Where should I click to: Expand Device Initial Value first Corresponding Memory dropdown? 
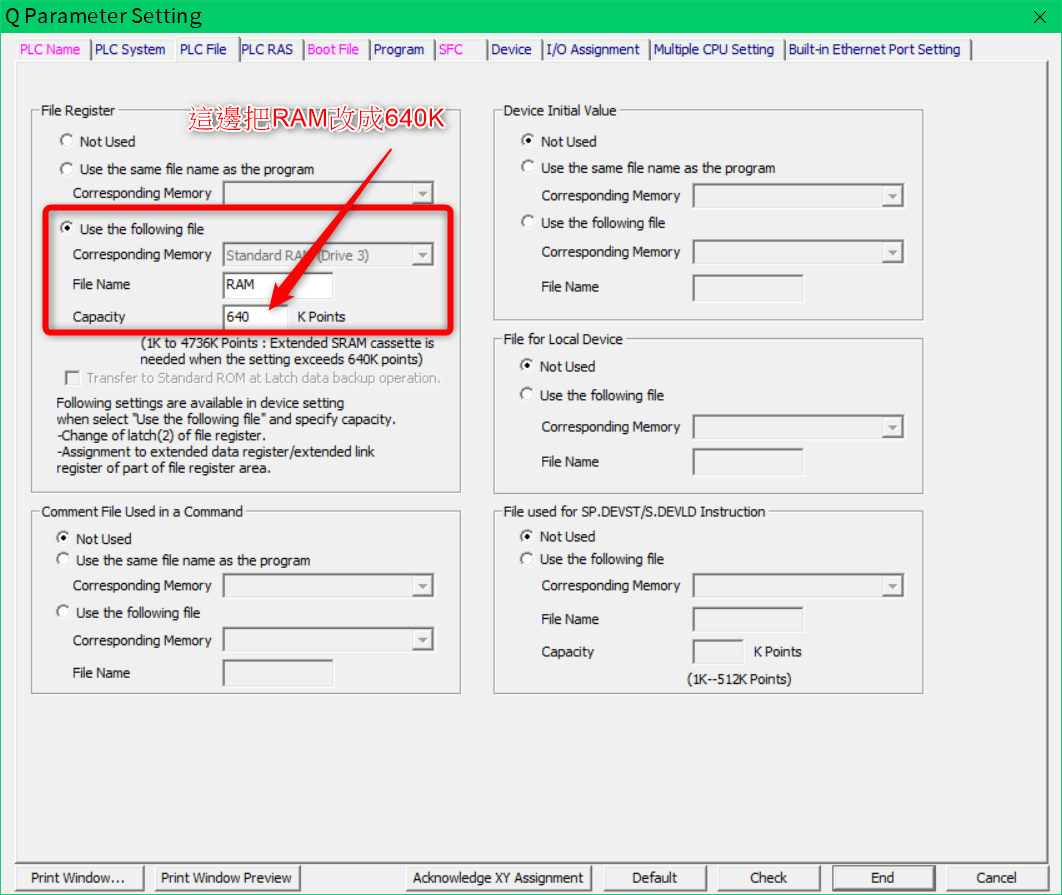pyautogui.click(x=892, y=197)
